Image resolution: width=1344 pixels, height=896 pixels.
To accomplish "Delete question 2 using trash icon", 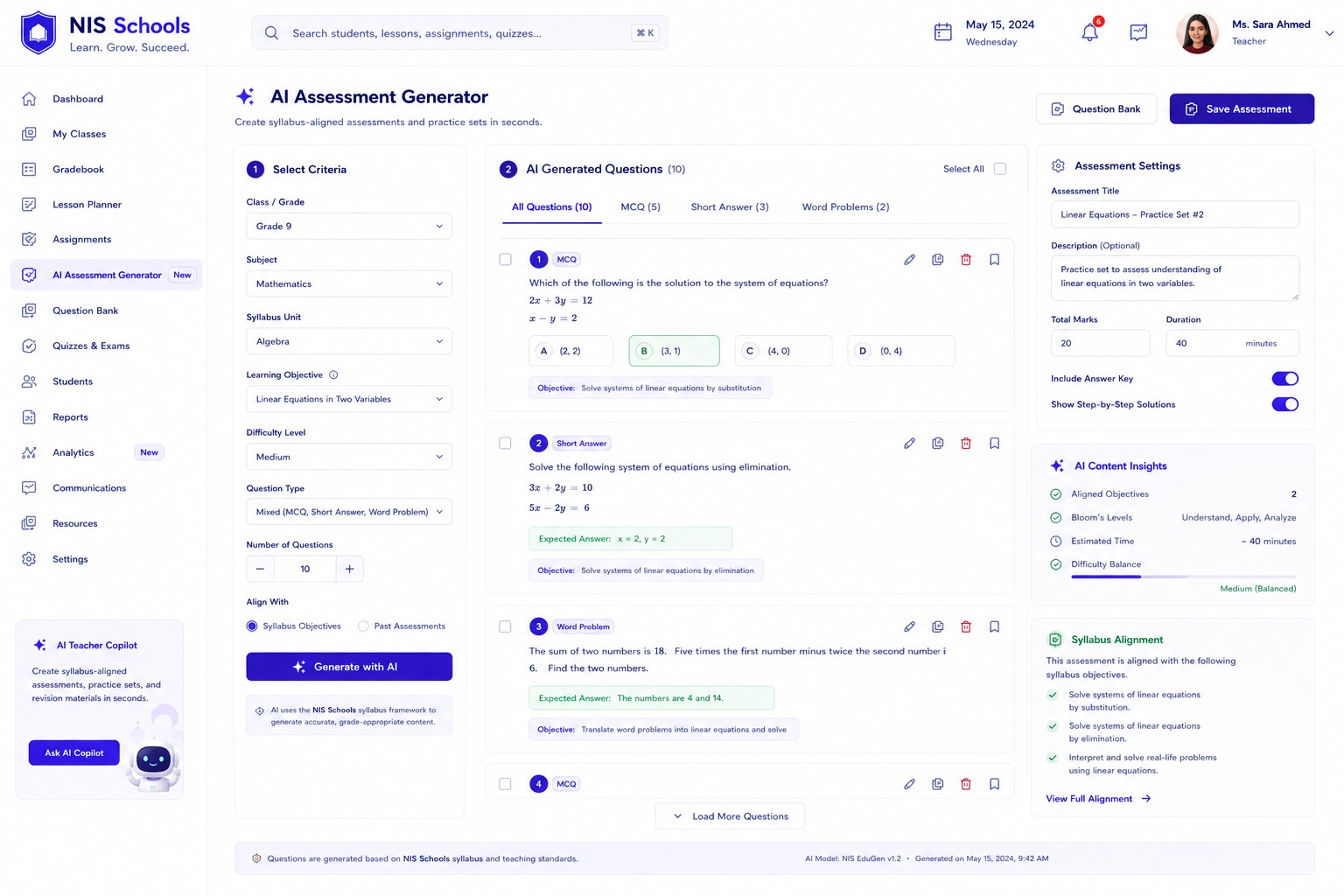I will click(x=966, y=444).
